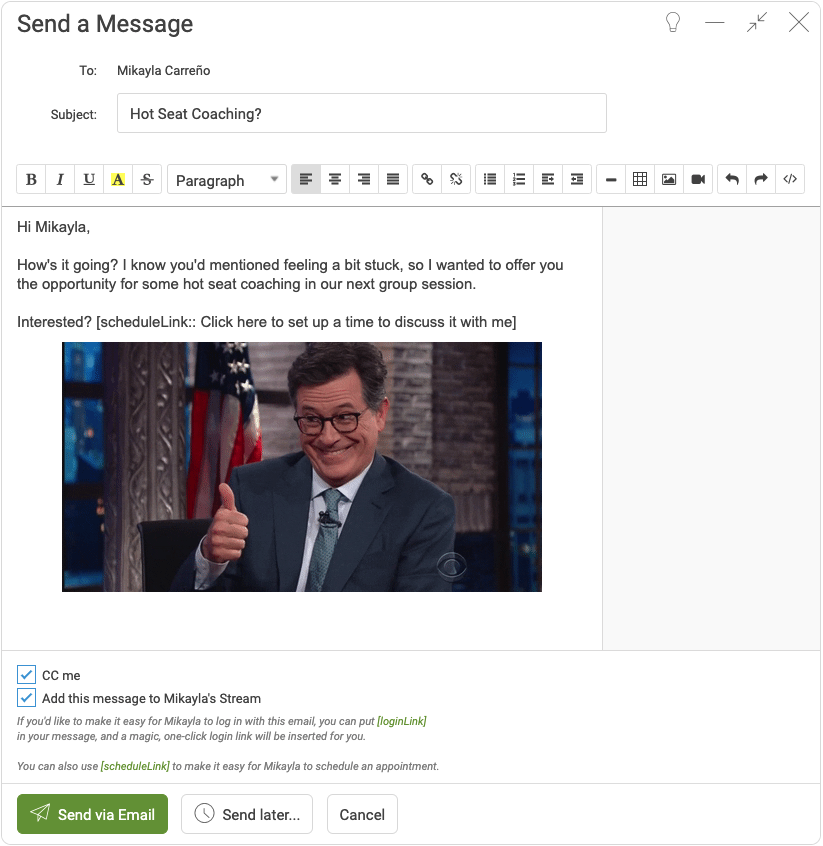This screenshot has width=823, height=846.
Task: Select the thumbs-up GIF in message
Action: [x=302, y=467]
